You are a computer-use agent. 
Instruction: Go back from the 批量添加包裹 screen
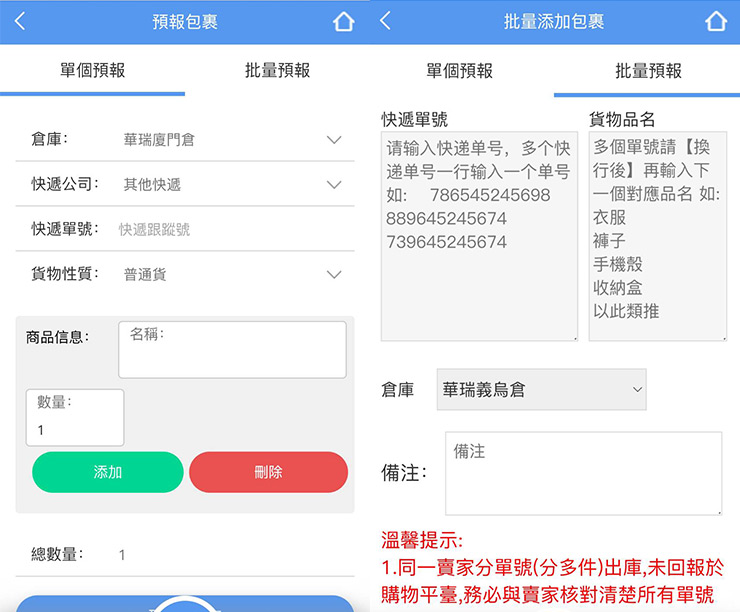[x=385, y=21]
